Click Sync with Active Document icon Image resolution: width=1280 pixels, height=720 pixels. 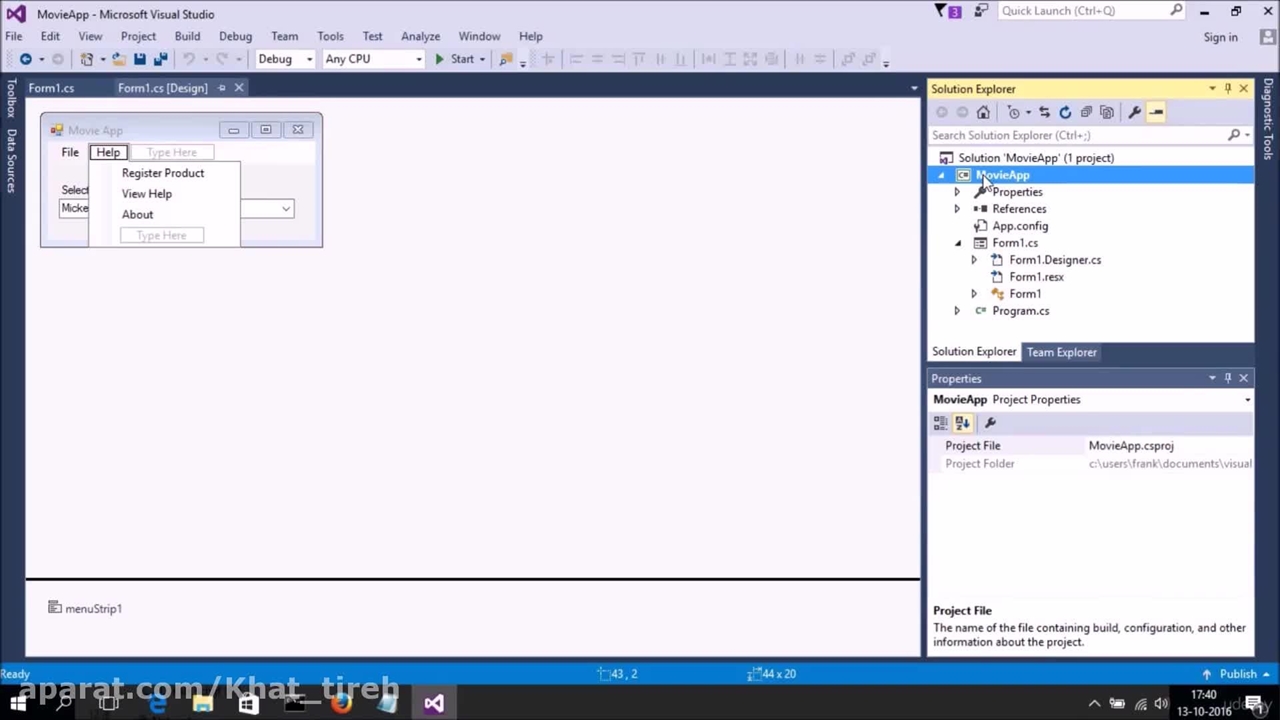click(1044, 112)
